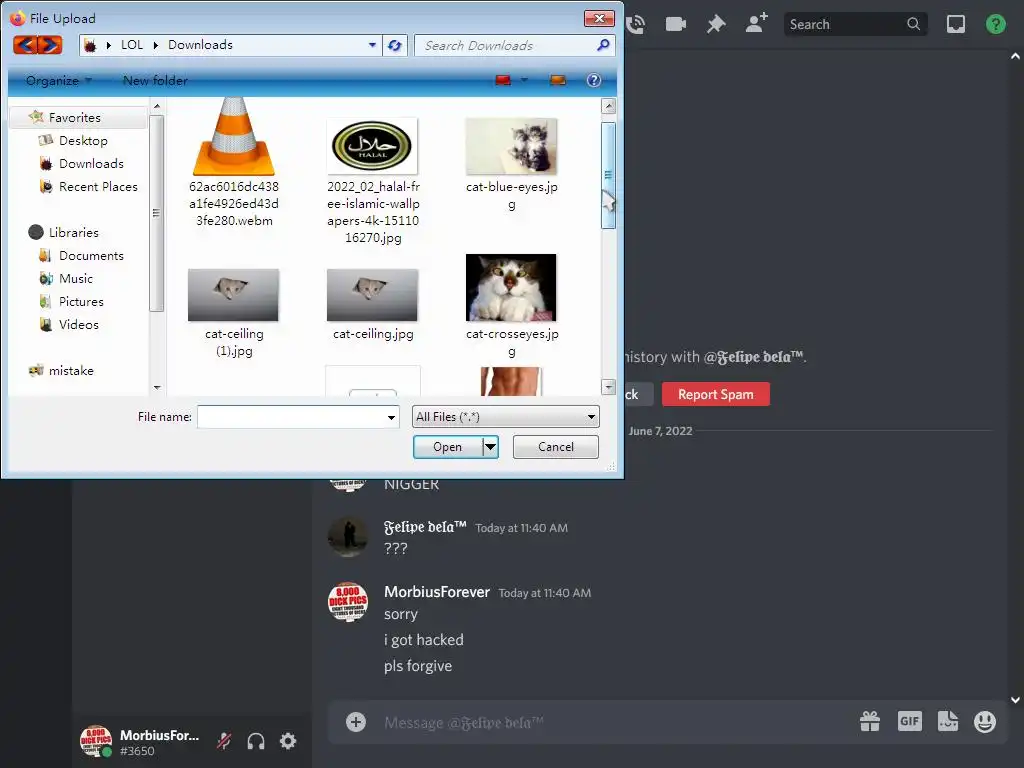Screen dimensions: 1024x768
Task: Select Documents library
Action: [x=91, y=255]
